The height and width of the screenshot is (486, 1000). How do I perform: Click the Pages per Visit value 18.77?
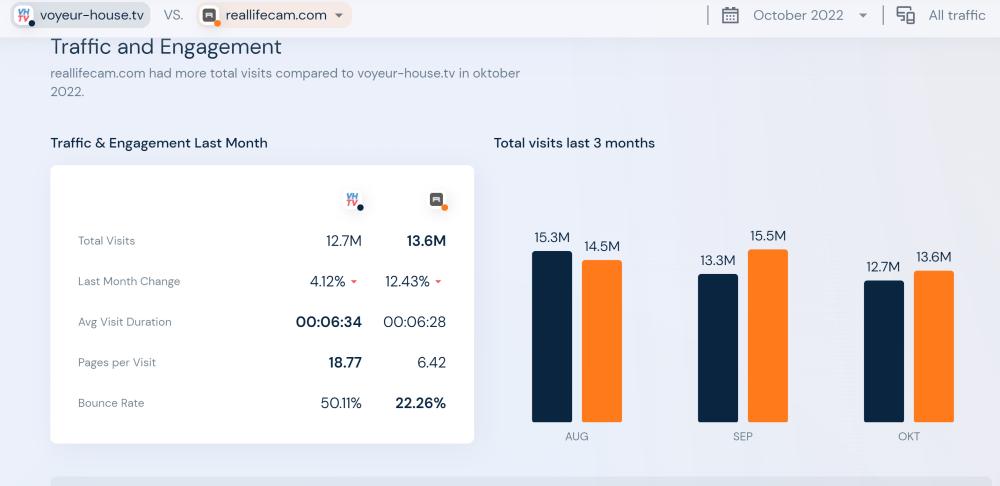pyautogui.click(x=344, y=362)
